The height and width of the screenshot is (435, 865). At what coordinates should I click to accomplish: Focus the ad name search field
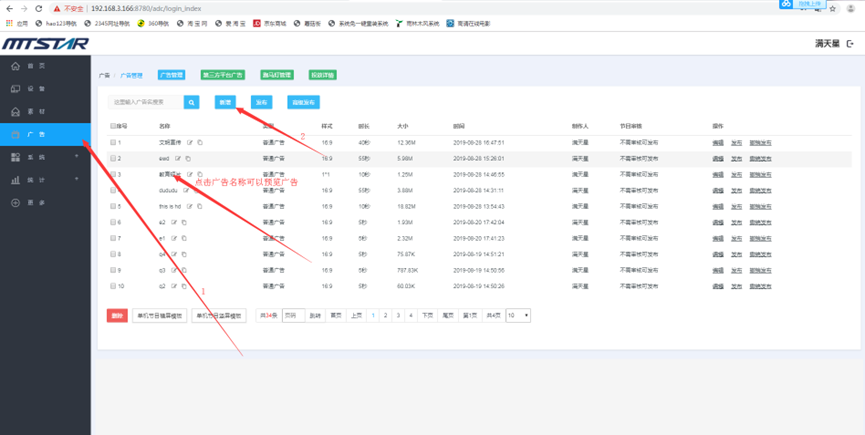pyautogui.click(x=146, y=102)
